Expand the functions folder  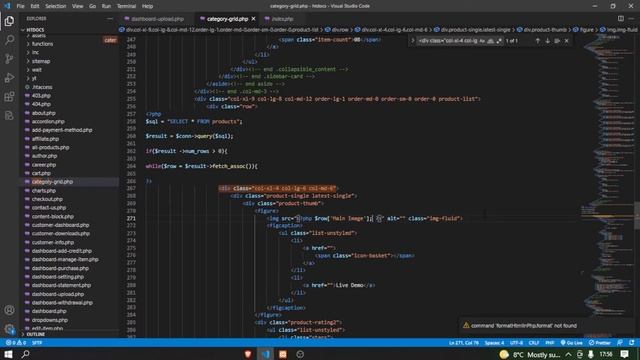pos(42,44)
